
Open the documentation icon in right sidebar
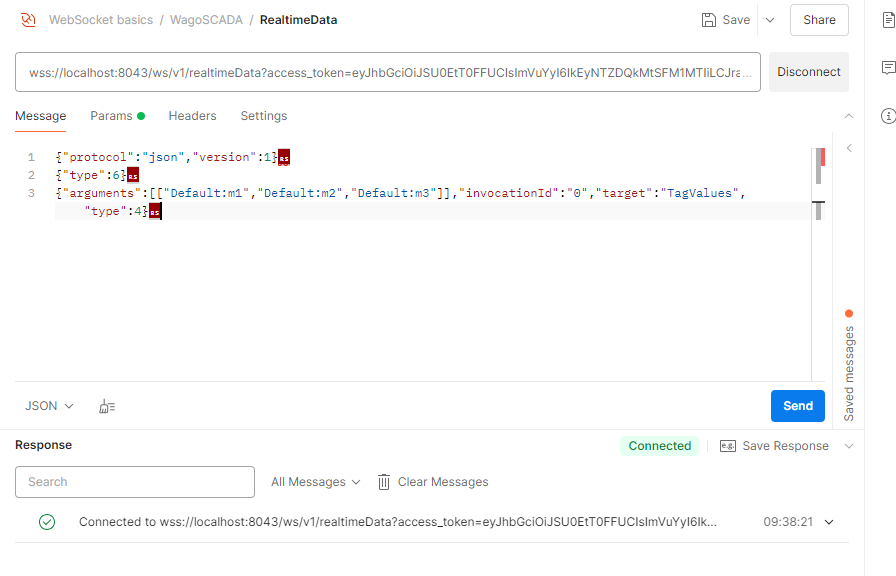pyautogui.click(x=888, y=20)
